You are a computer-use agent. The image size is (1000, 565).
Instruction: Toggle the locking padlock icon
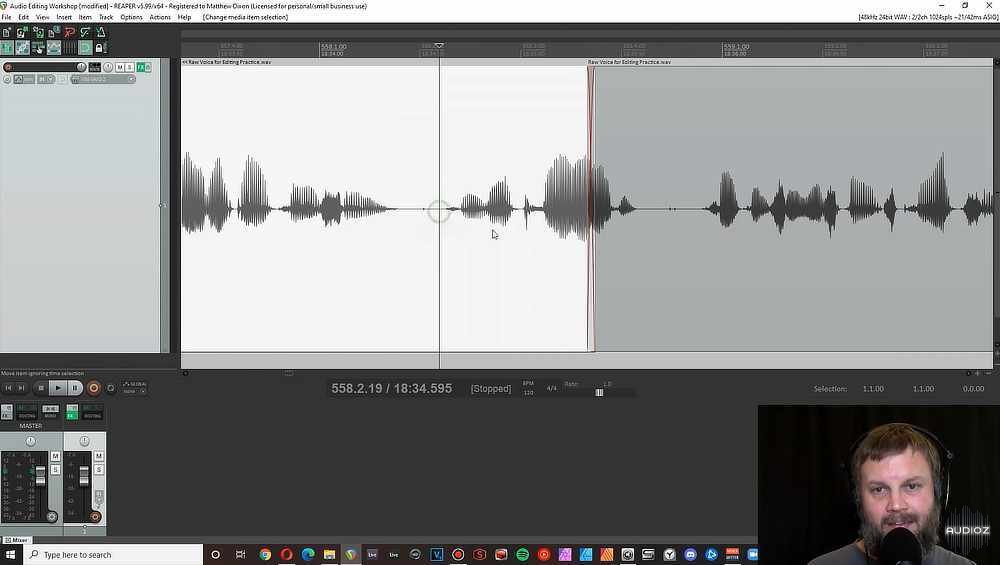[x=100, y=48]
